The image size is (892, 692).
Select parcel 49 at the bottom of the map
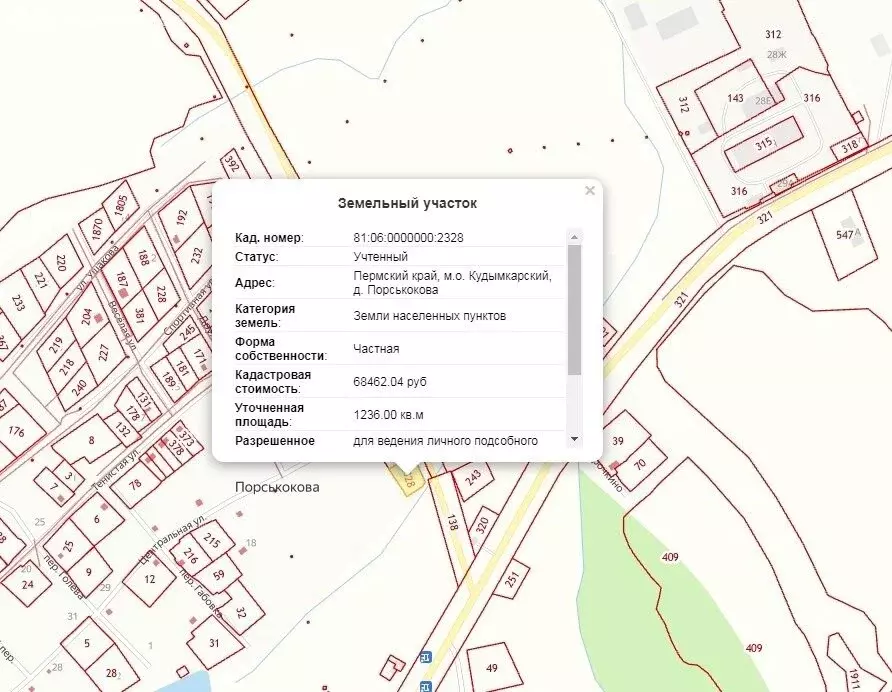point(492,668)
